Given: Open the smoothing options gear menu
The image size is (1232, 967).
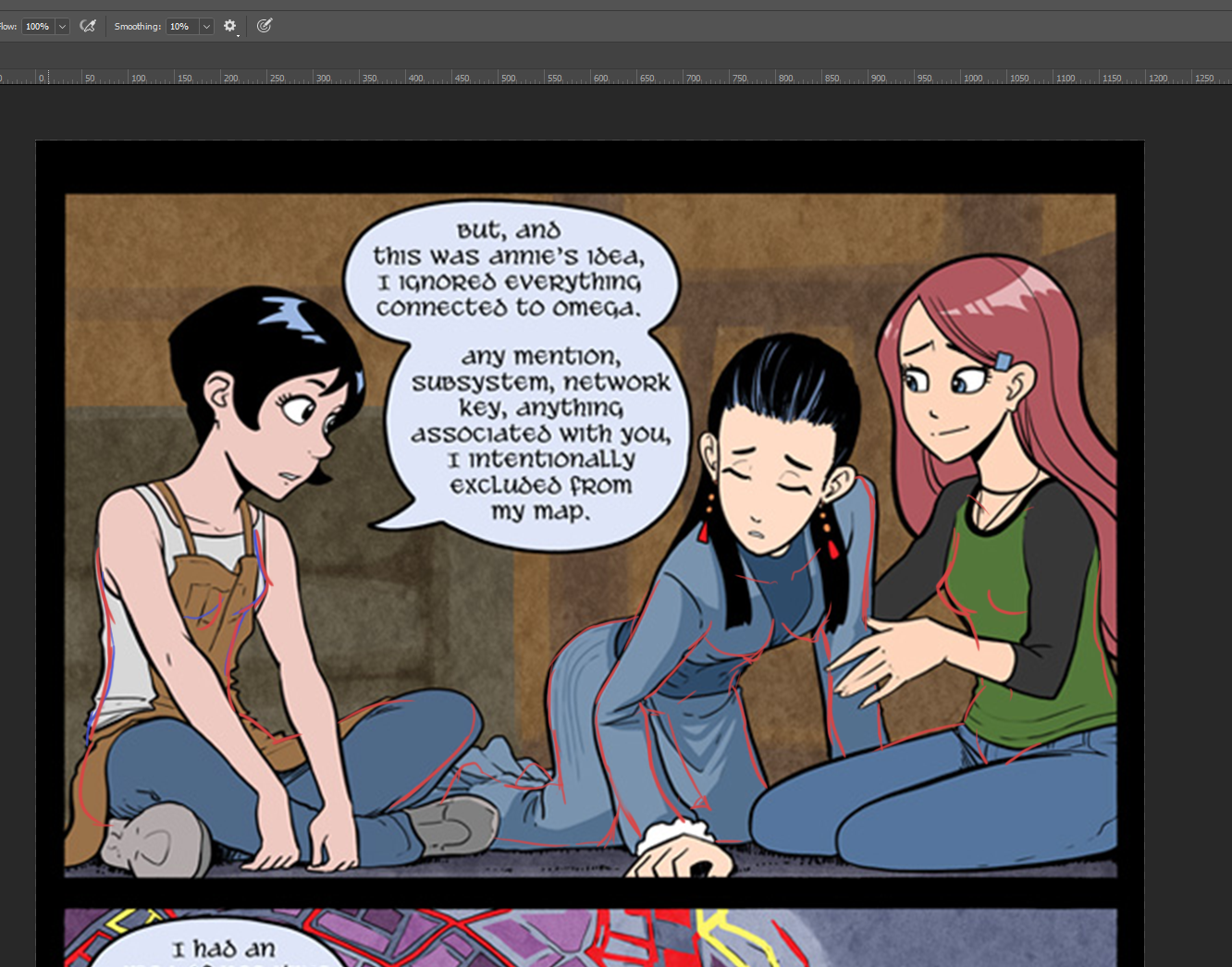Looking at the screenshot, I should click(230, 26).
